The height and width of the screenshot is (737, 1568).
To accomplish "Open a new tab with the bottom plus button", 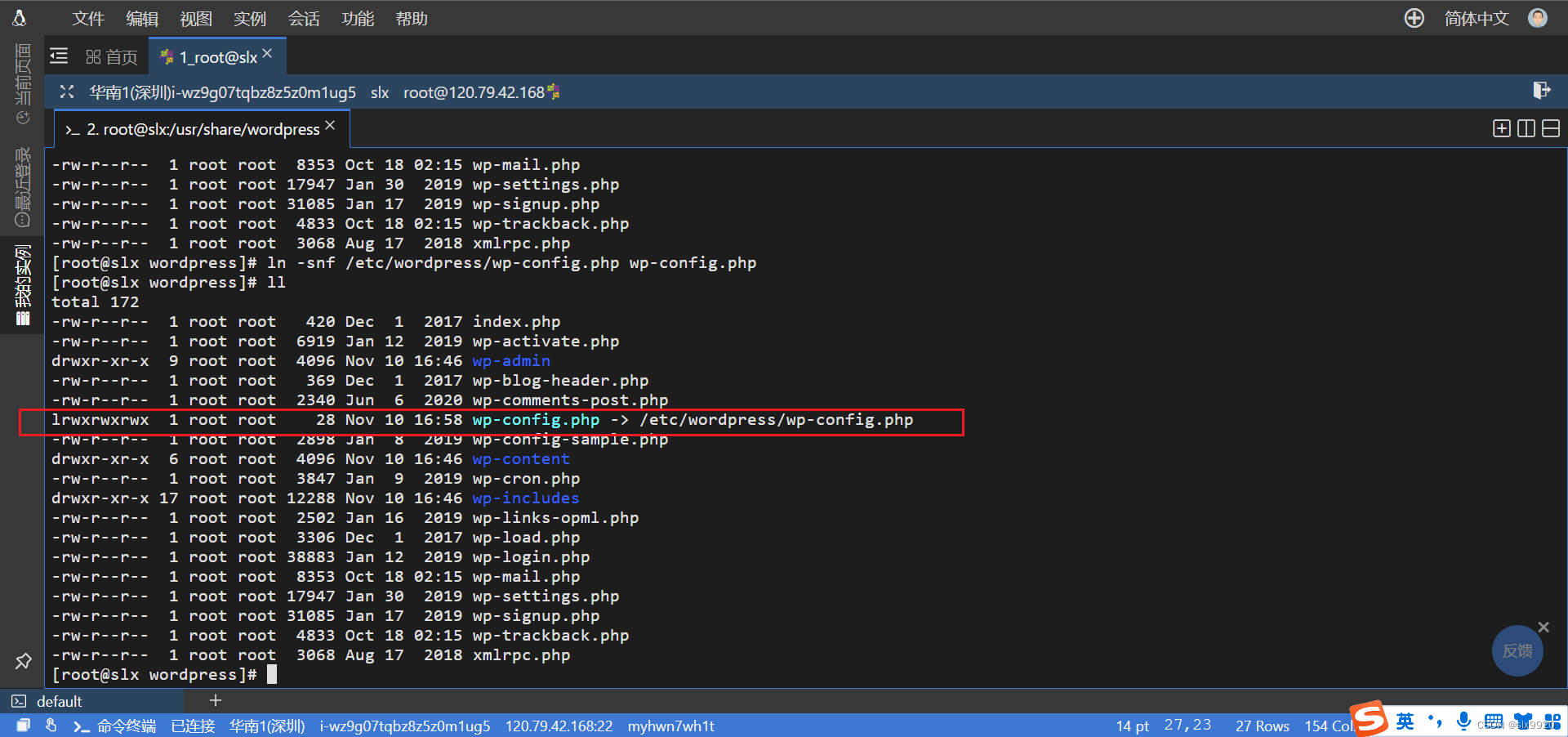I will pos(215,700).
